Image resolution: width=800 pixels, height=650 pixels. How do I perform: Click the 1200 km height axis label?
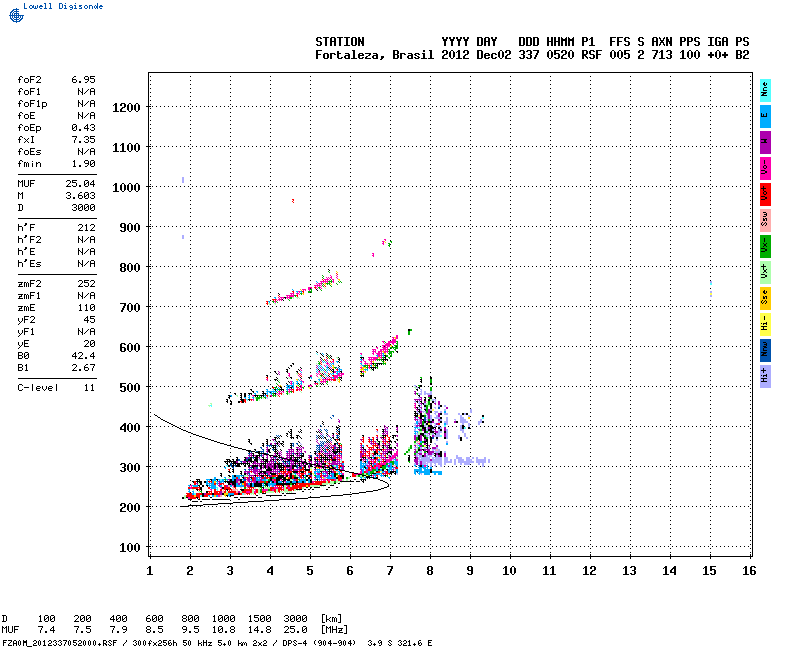click(x=126, y=108)
